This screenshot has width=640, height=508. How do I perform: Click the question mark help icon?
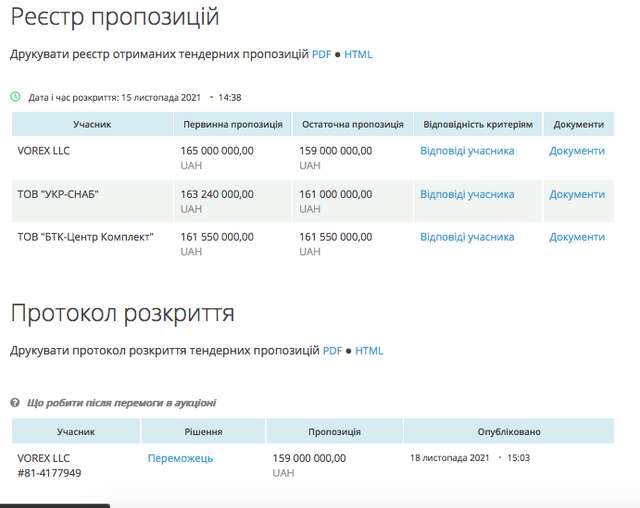(x=15, y=403)
